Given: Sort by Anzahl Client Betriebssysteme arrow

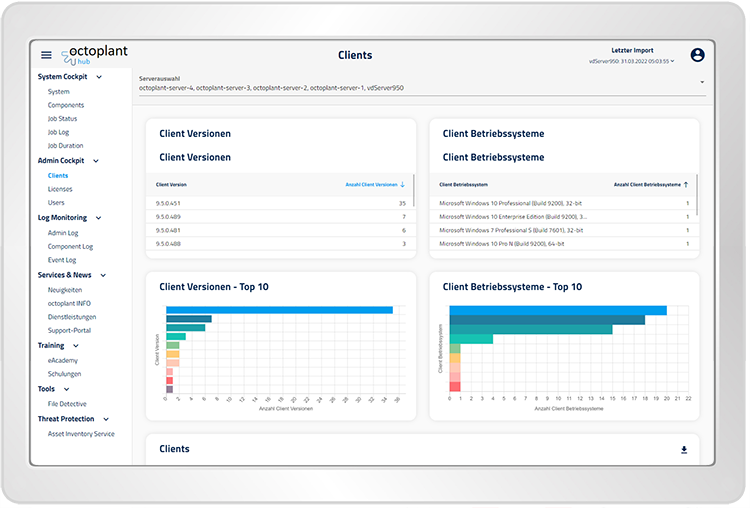Looking at the screenshot, I should pyautogui.click(x=687, y=185).
